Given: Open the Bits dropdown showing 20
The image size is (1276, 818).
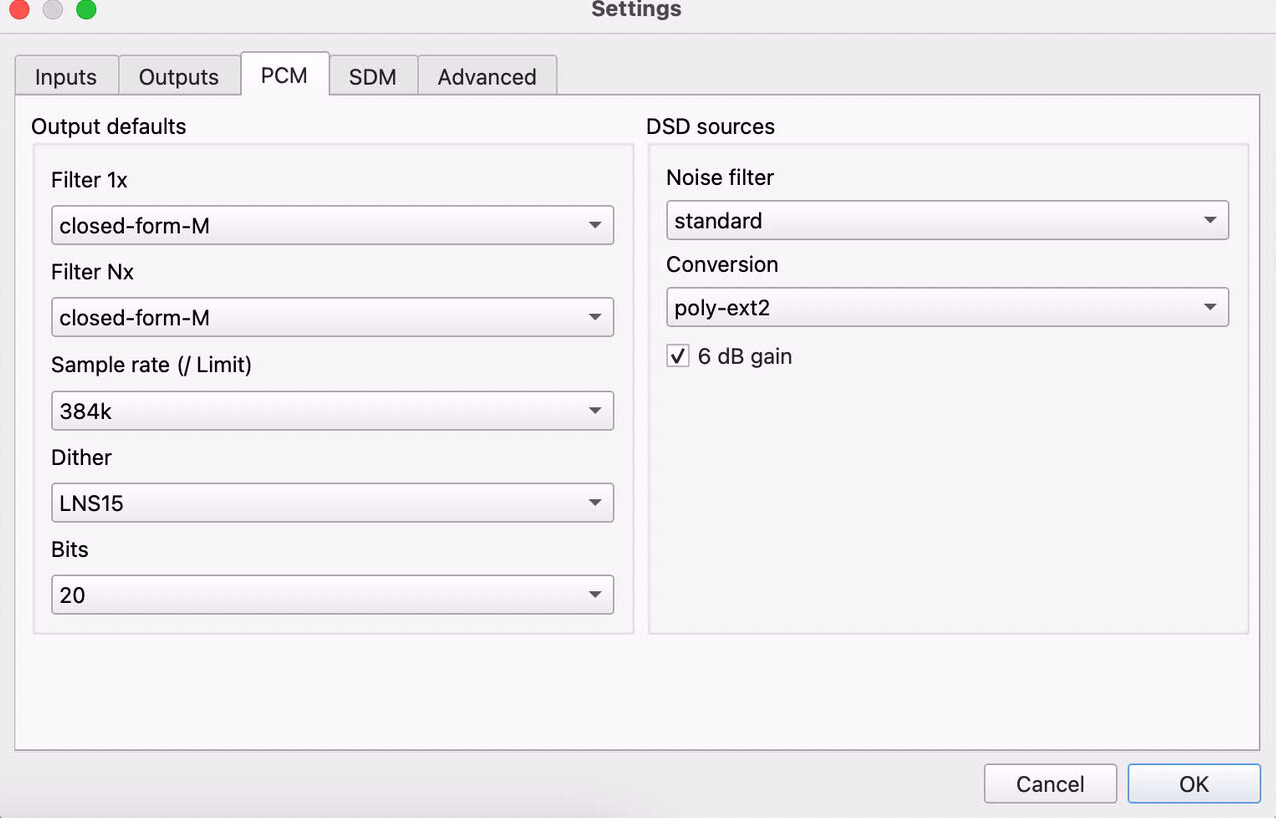Looking at the screenshot, I should [332, 595].
